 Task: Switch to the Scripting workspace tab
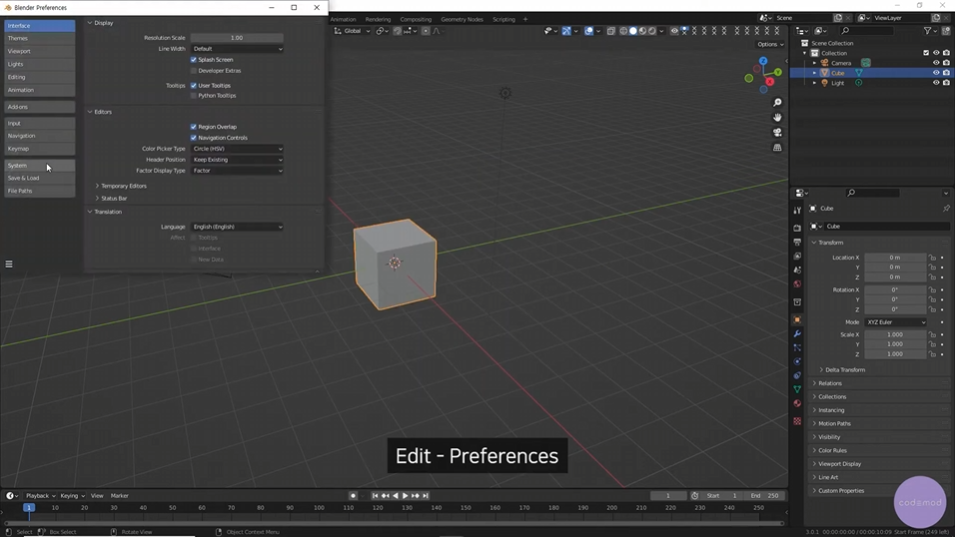504,19
